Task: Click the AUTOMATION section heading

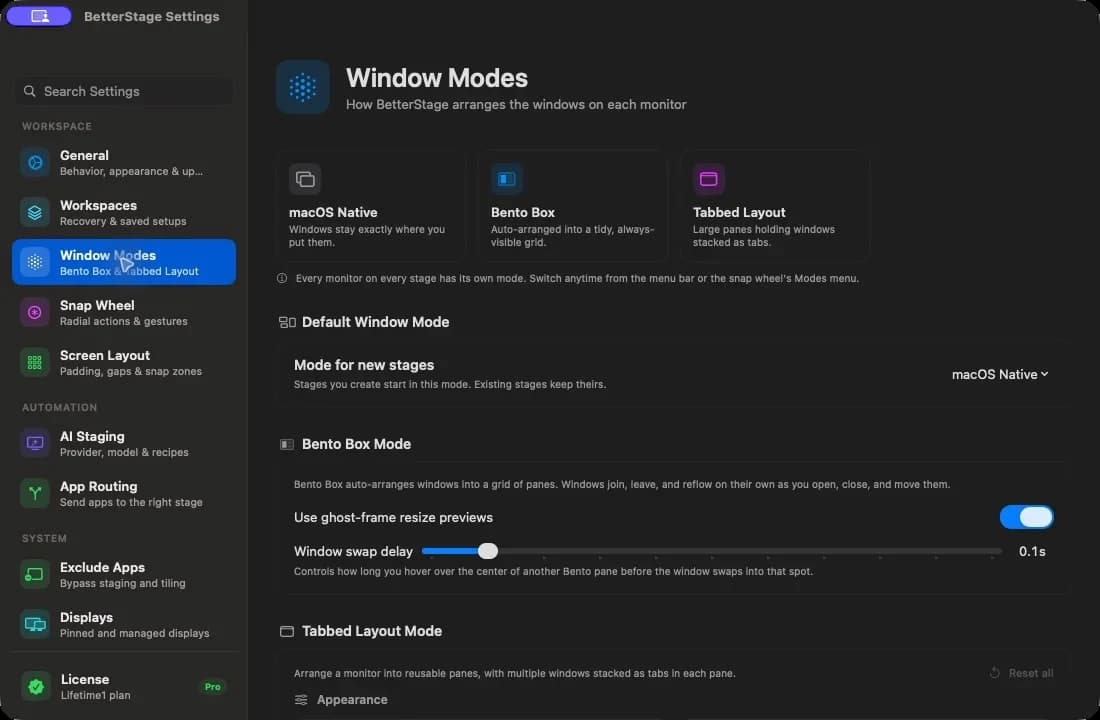Action: coord(60,407)
